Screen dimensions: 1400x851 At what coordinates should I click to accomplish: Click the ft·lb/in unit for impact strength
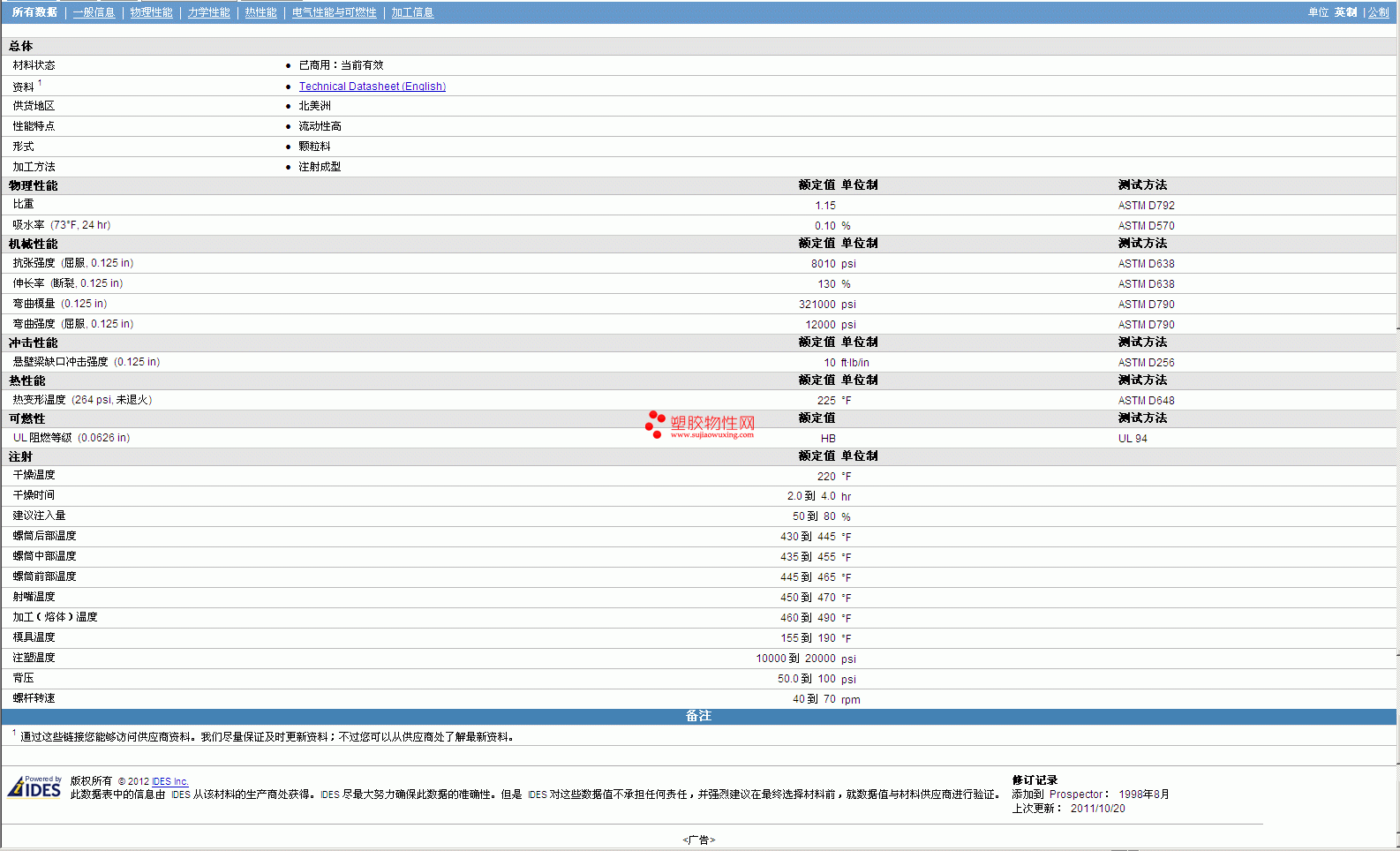(x=855, y=363)
